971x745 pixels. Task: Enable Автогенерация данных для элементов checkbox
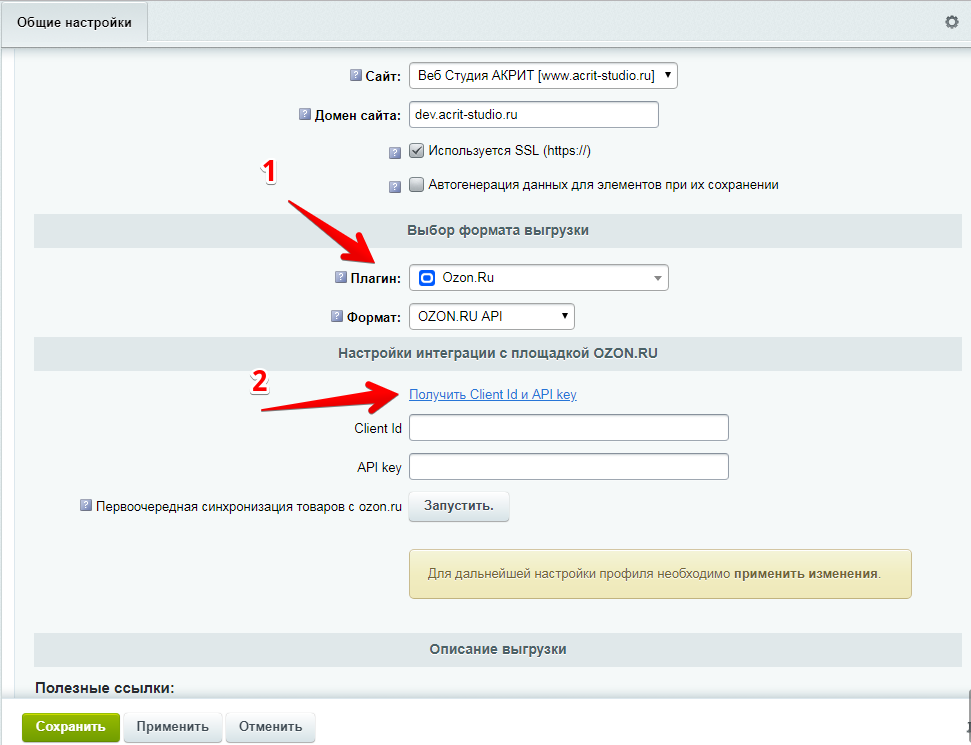pos(417,185)
